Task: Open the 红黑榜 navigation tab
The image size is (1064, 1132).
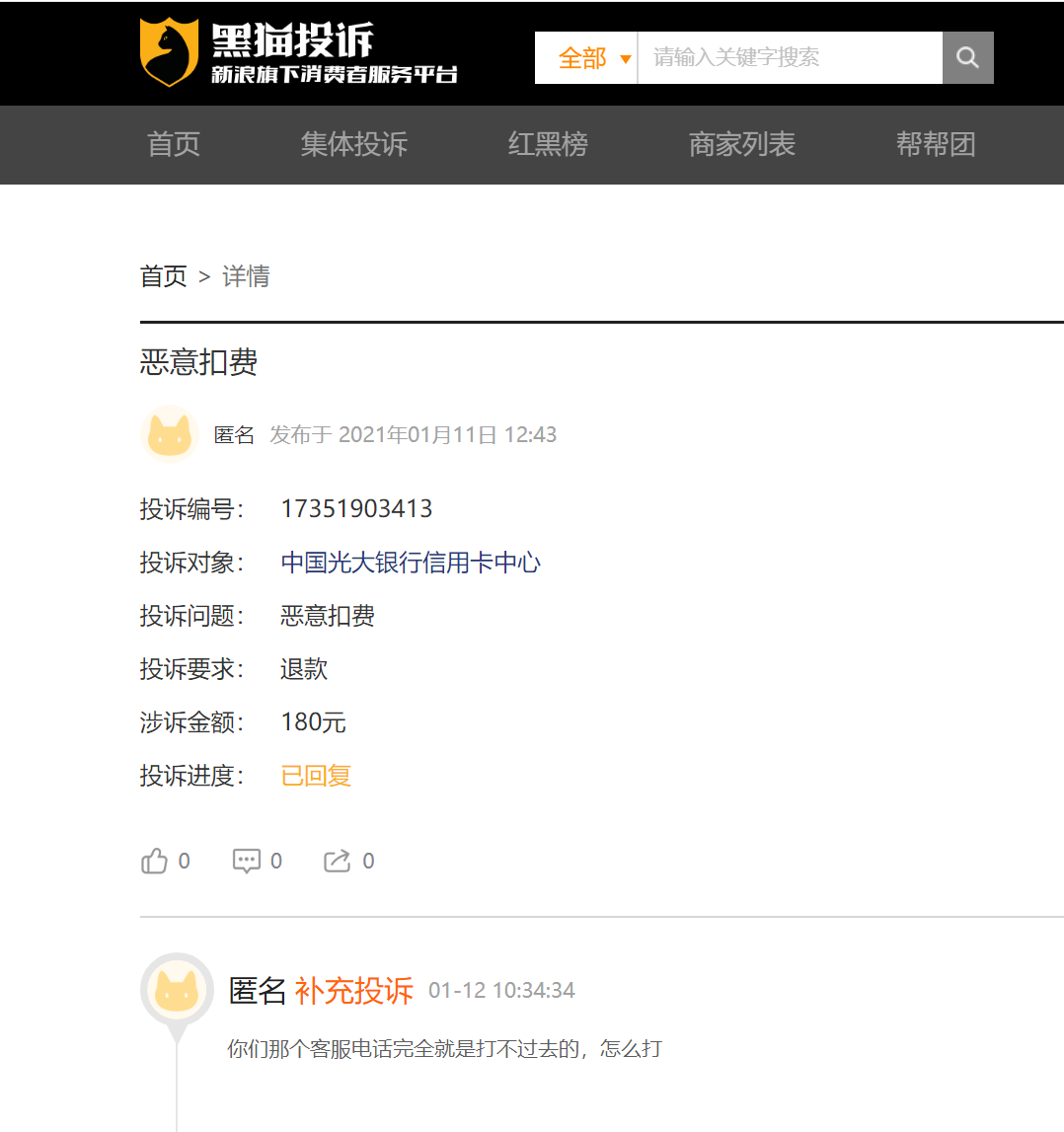Action: [x=548, y=144]
